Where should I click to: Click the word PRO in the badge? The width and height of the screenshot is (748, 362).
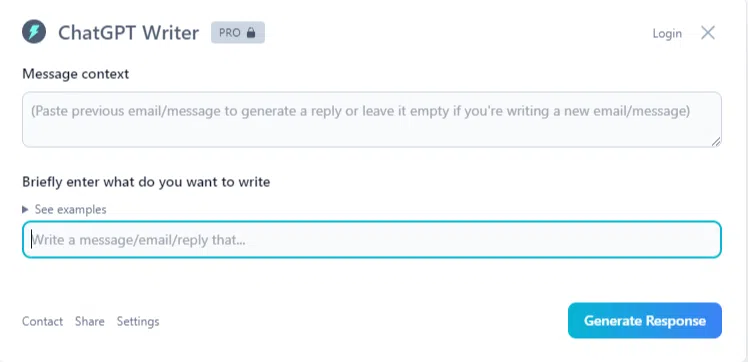coord(229,33)
